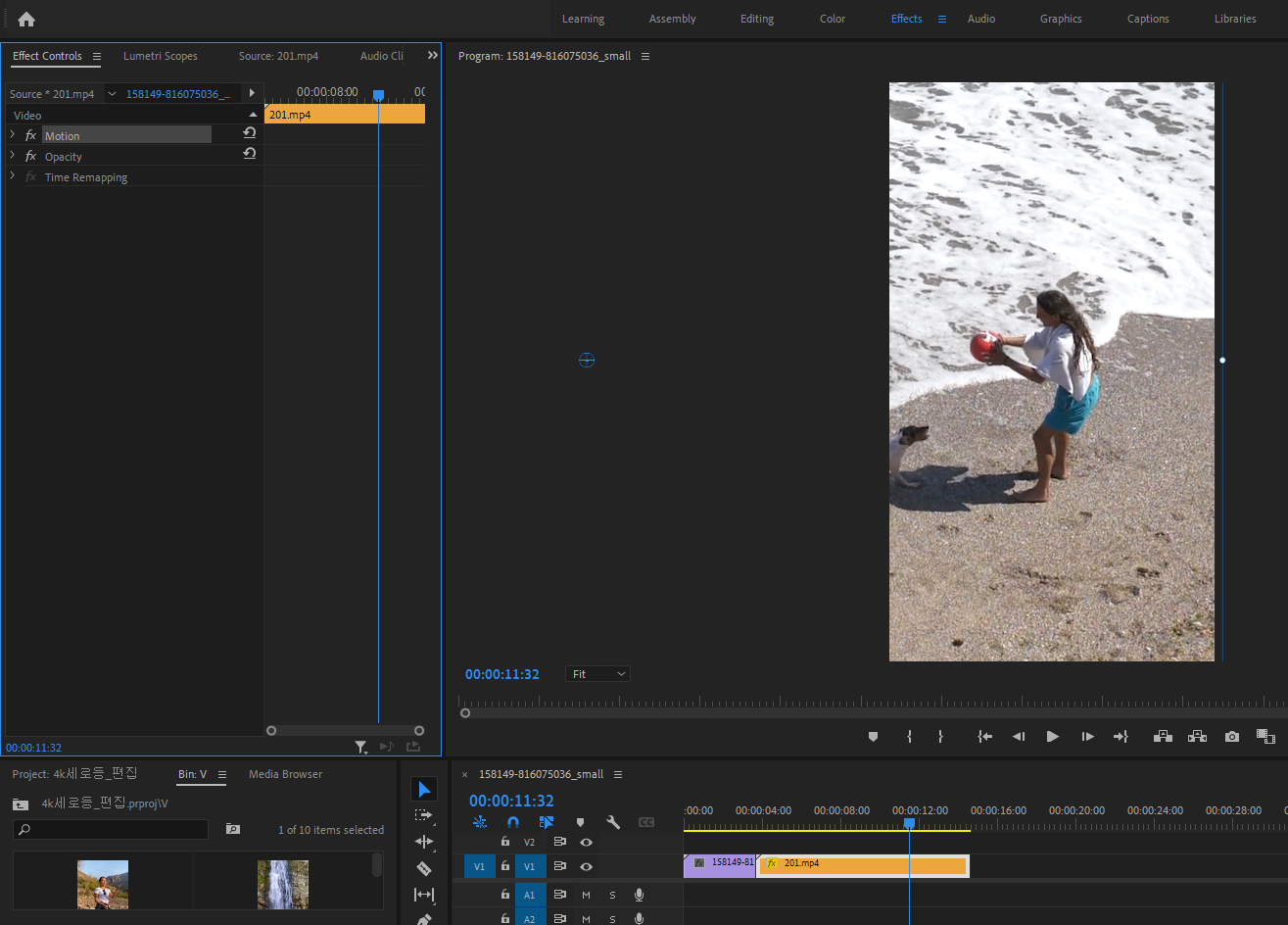Select the Ripple Edit tool

pyautogui.click(x=424, y=842)
